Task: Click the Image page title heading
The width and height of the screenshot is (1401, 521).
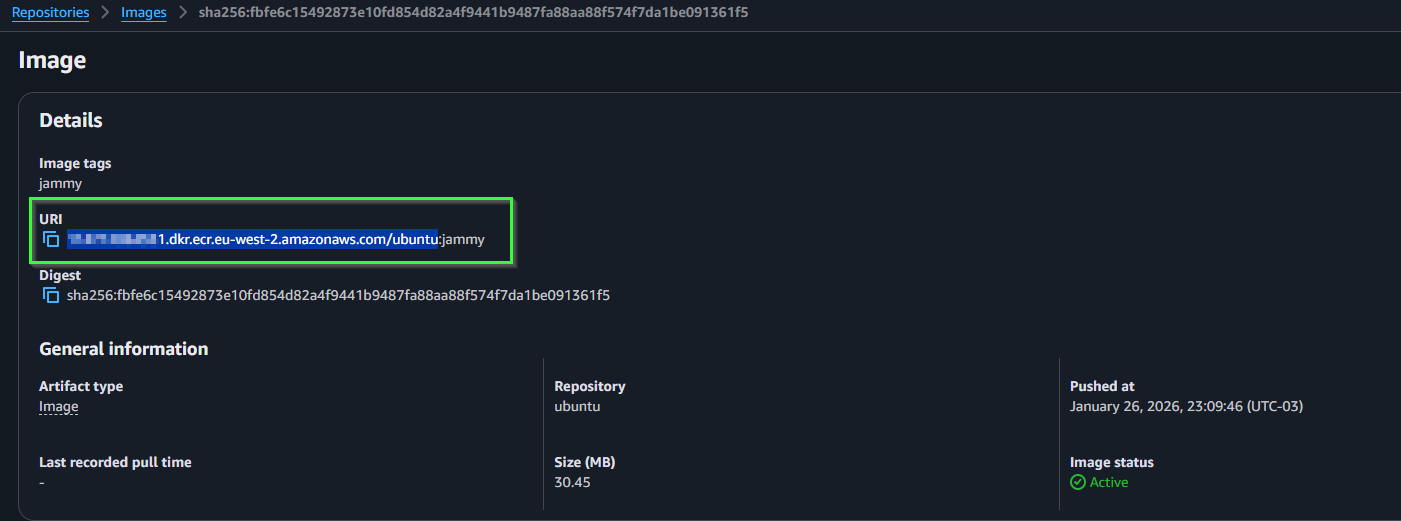Action: pos(52,60)
